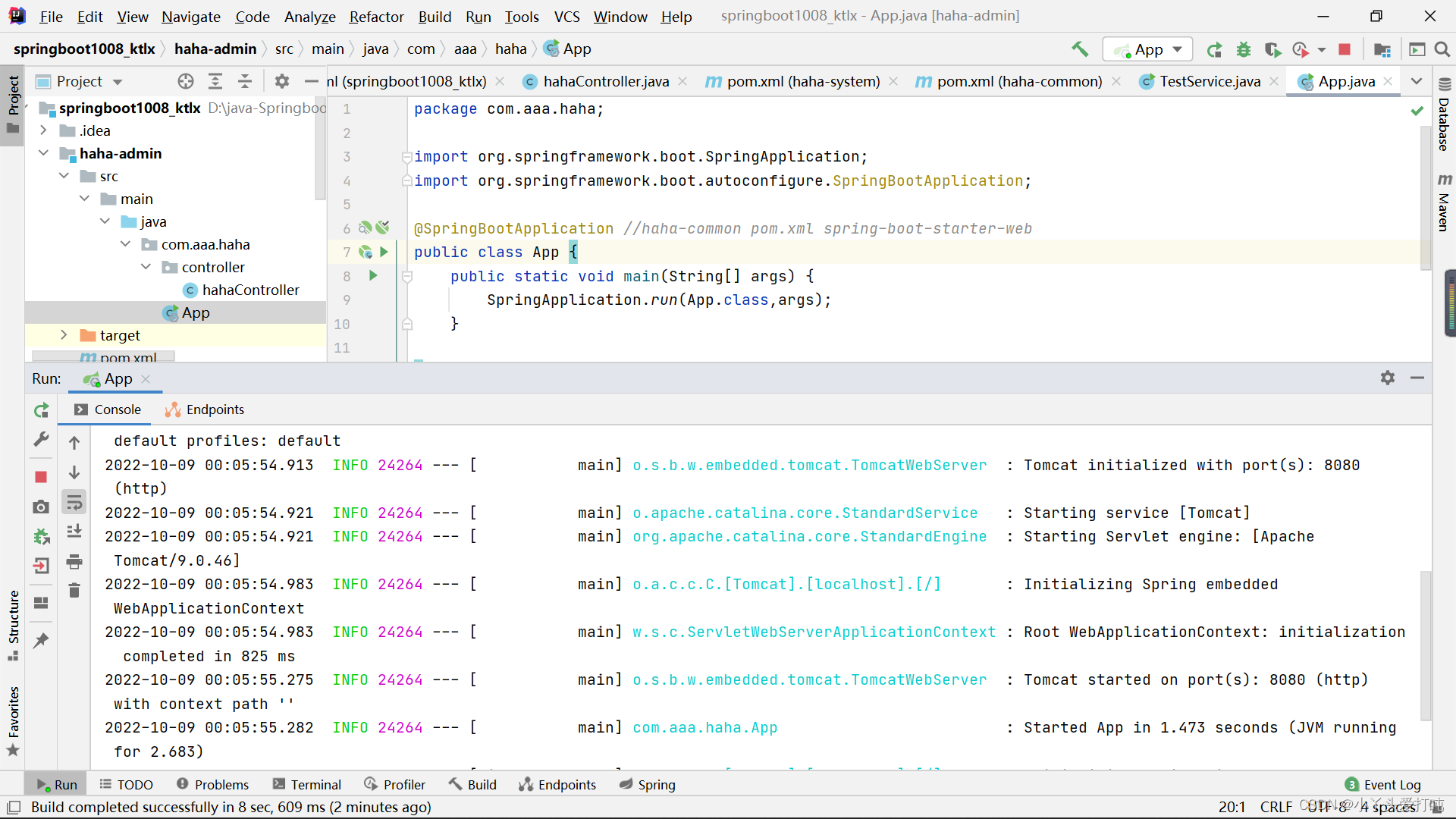Pin the Run tab

tap(42, 641)
